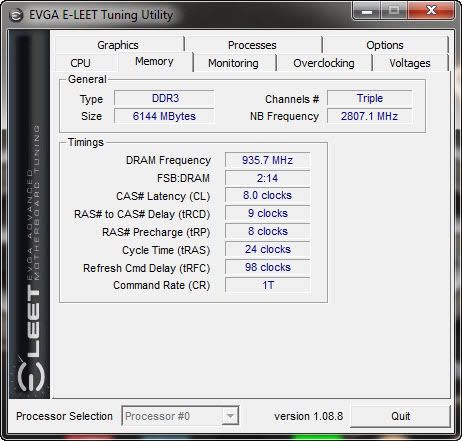Open the Processes tab

pyautogui.click(x=252, y=45)
